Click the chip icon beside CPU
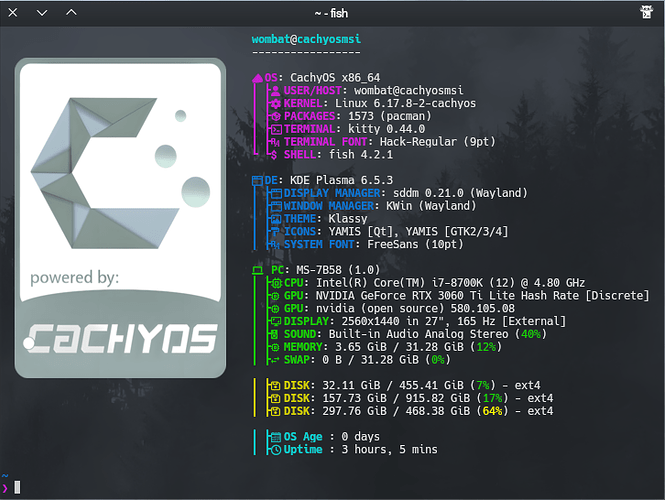Viewport: 665px width, 500px height. (276, 283)
